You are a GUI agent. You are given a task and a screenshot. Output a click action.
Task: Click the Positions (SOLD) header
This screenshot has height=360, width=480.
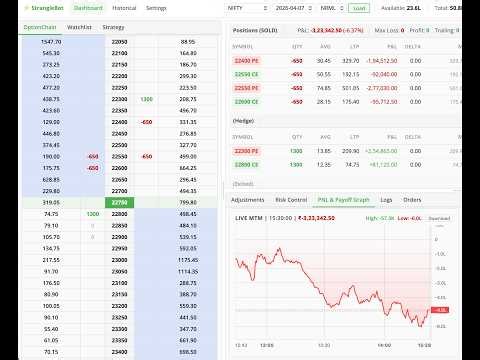pos(255,30)
